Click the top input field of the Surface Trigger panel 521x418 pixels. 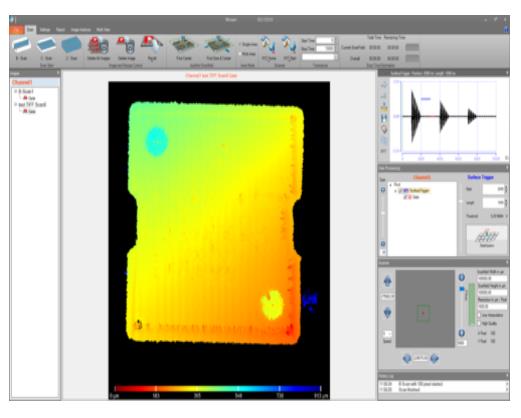tap(494, 189)
